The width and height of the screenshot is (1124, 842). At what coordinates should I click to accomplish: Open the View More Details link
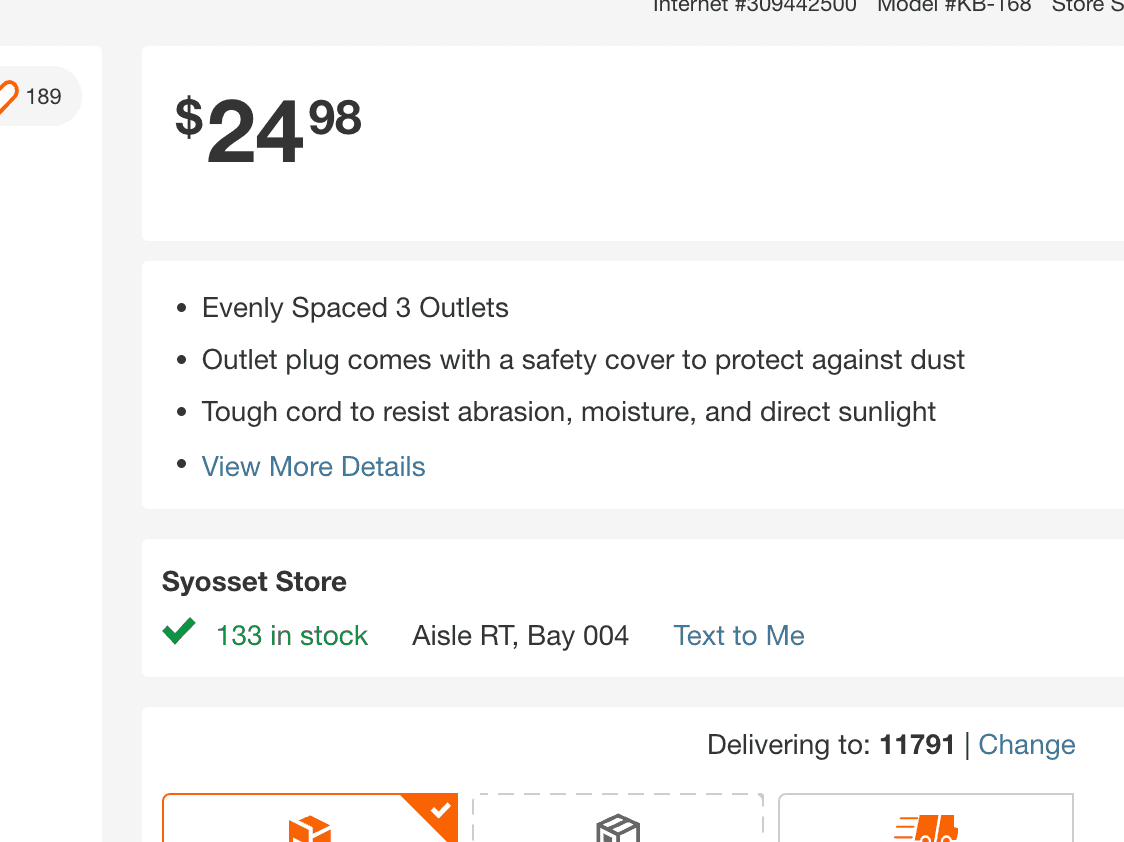(313, 467)
